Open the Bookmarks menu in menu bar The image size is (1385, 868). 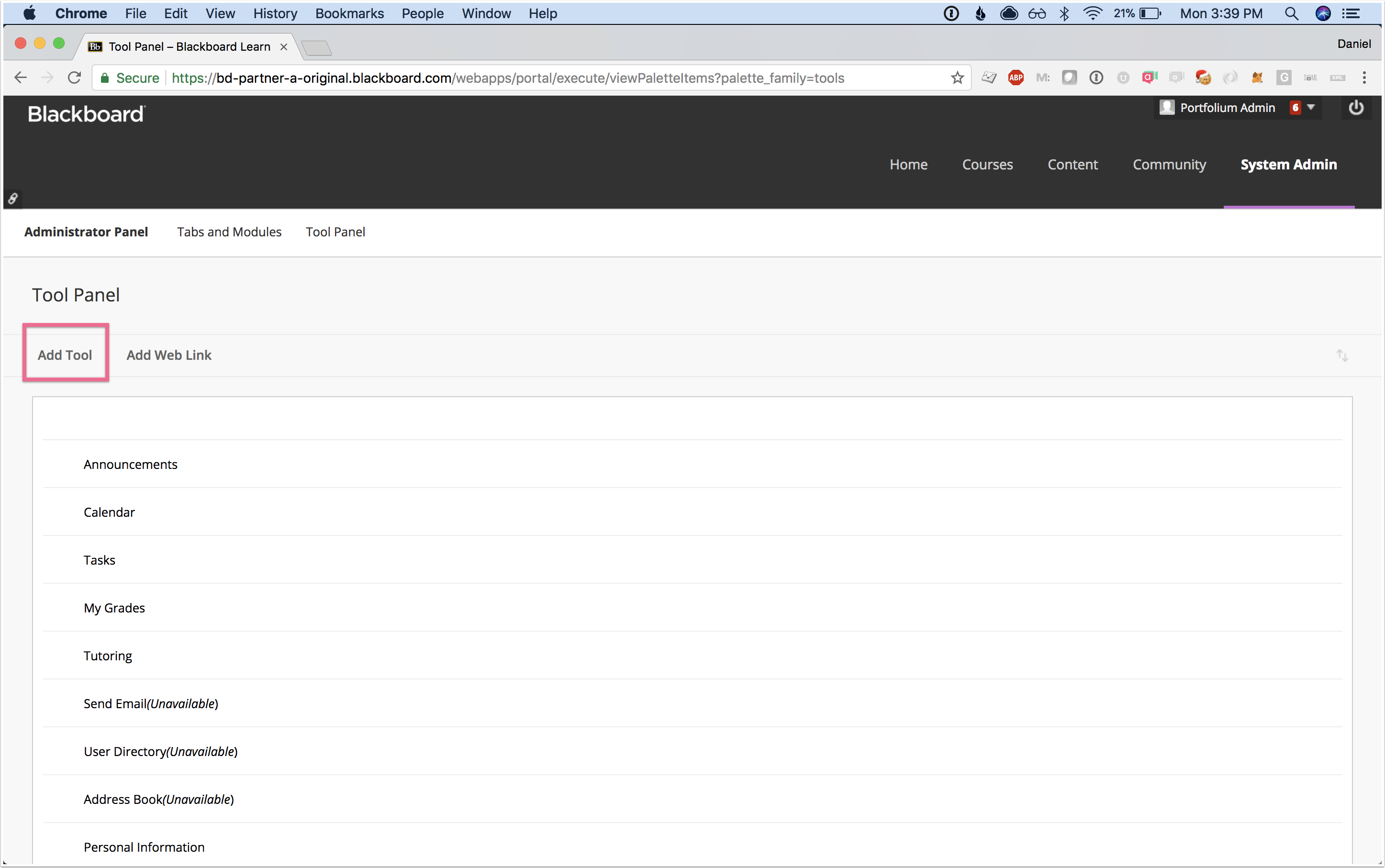click(349, 13)
